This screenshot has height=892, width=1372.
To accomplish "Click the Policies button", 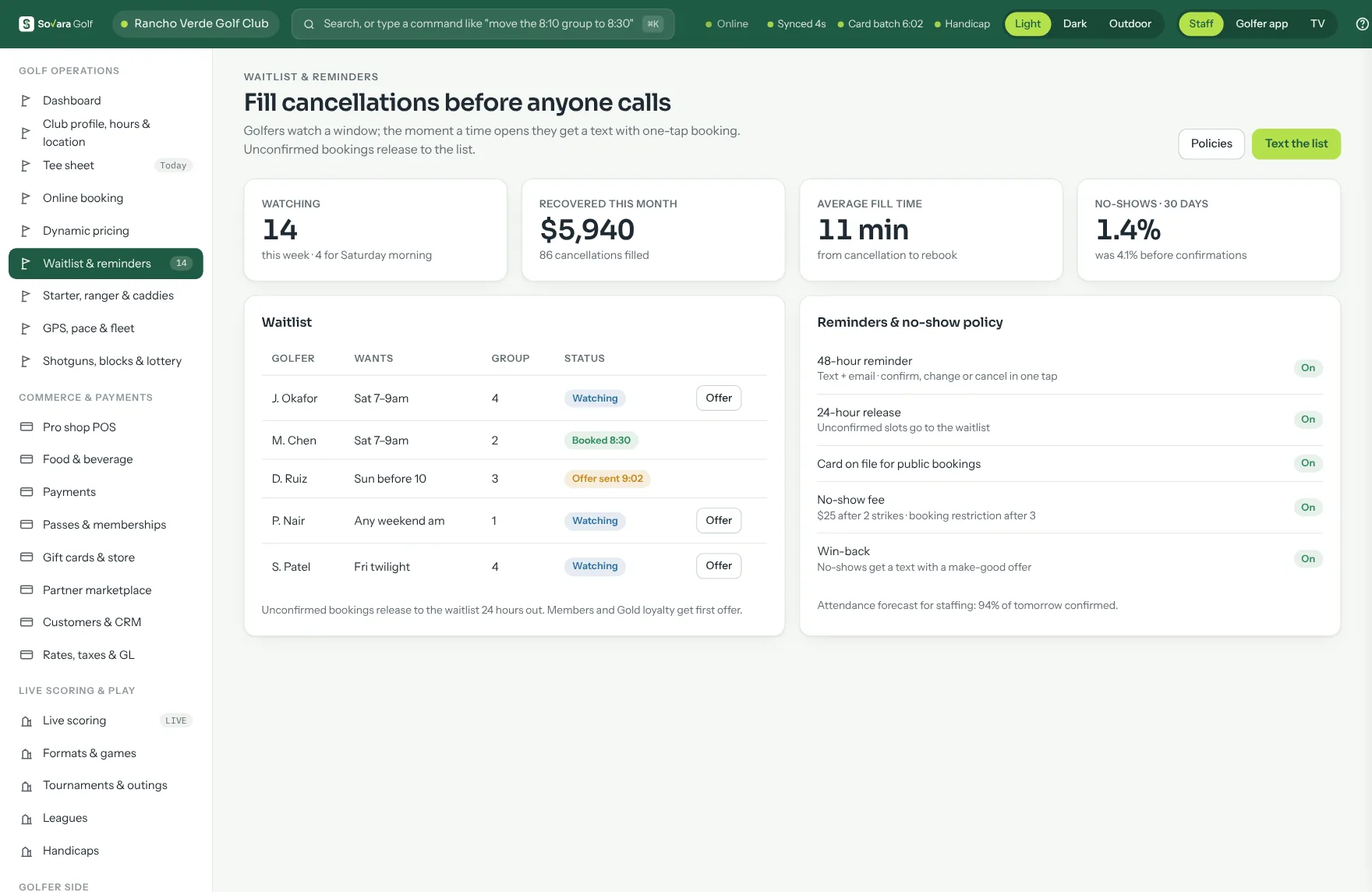I will [x=1211, y=144].
